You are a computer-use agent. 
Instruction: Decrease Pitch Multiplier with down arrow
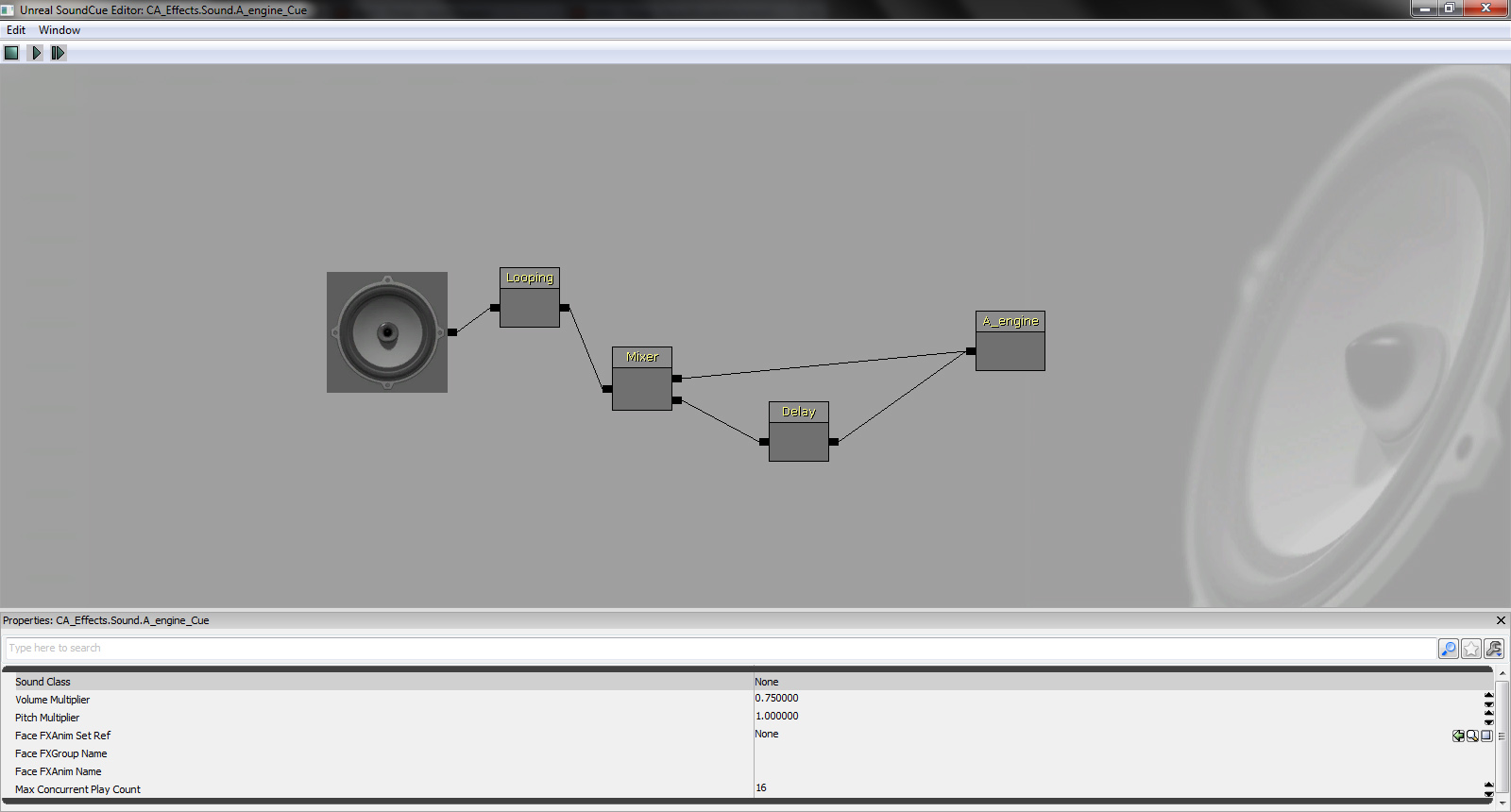(x=1488, y=722)
